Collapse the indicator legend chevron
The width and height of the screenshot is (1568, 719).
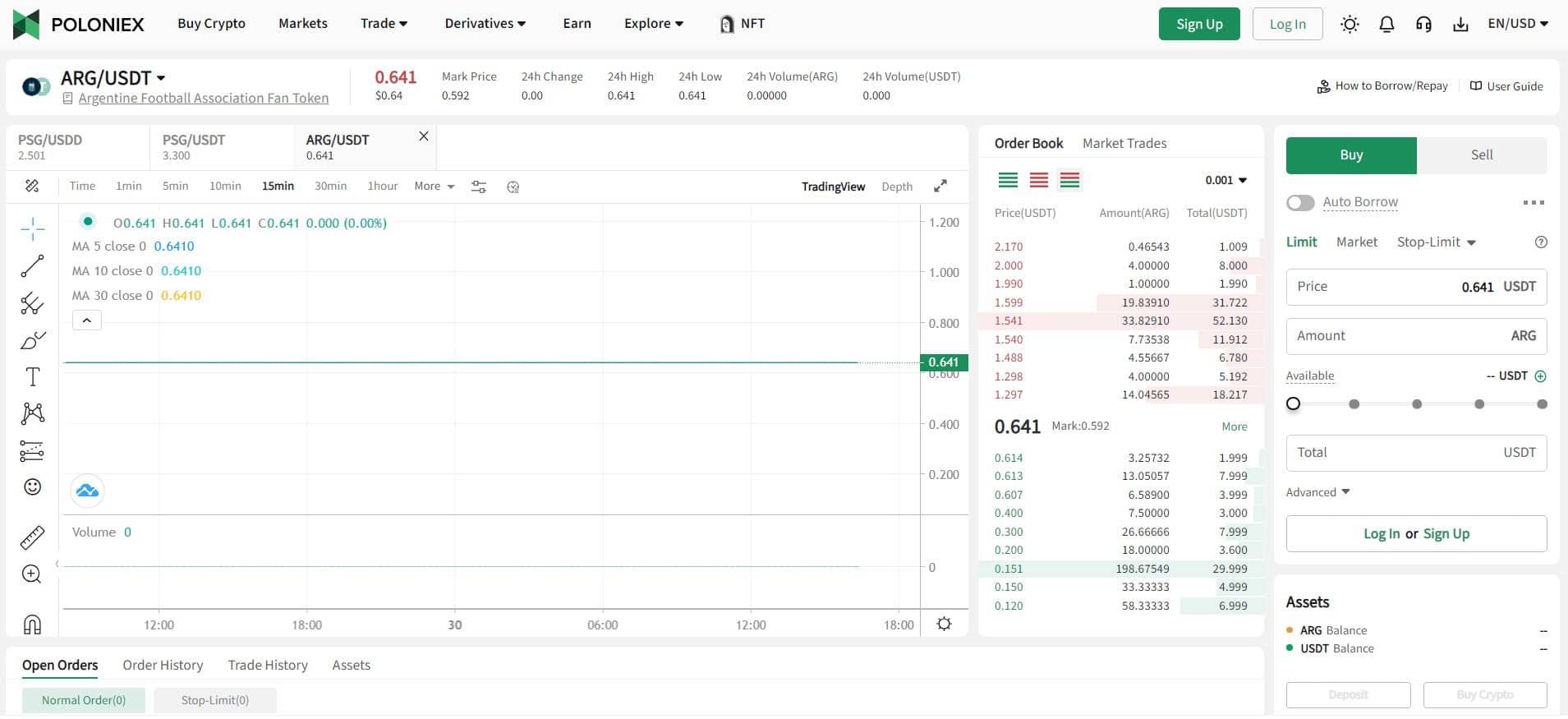click(87, 320)
